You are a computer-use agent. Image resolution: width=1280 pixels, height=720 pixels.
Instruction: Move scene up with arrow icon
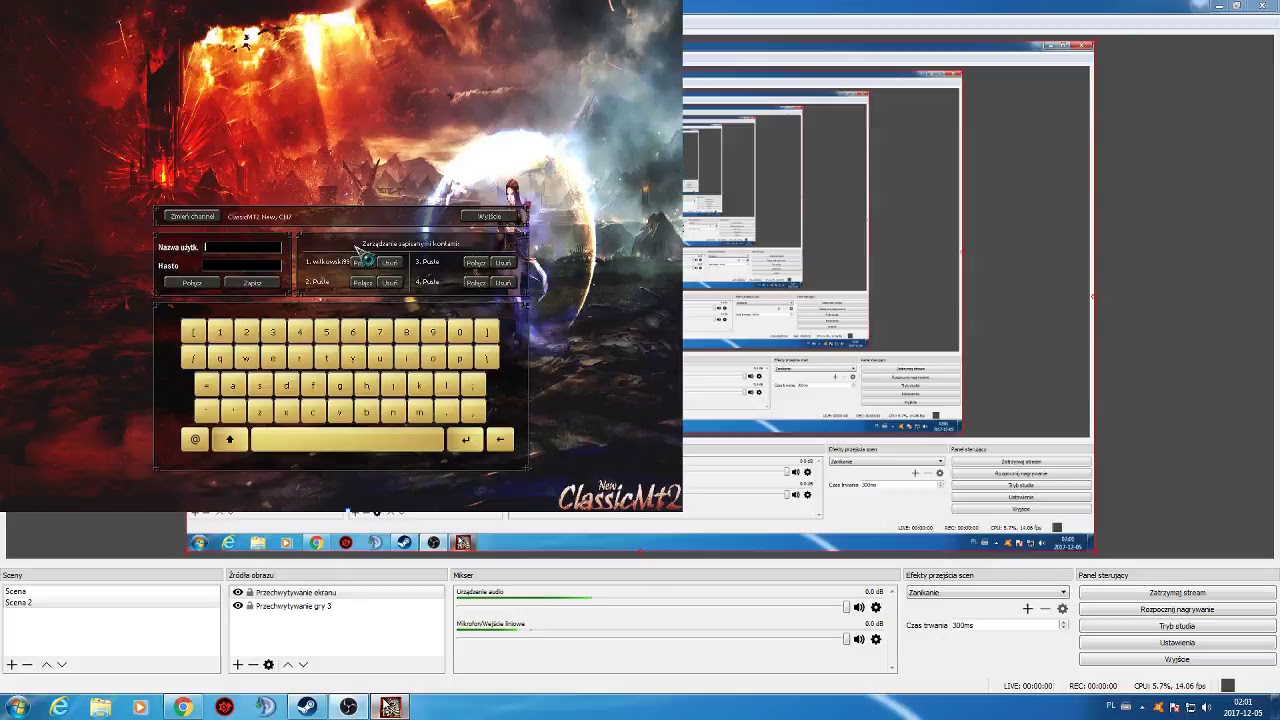tap(46, 664)
